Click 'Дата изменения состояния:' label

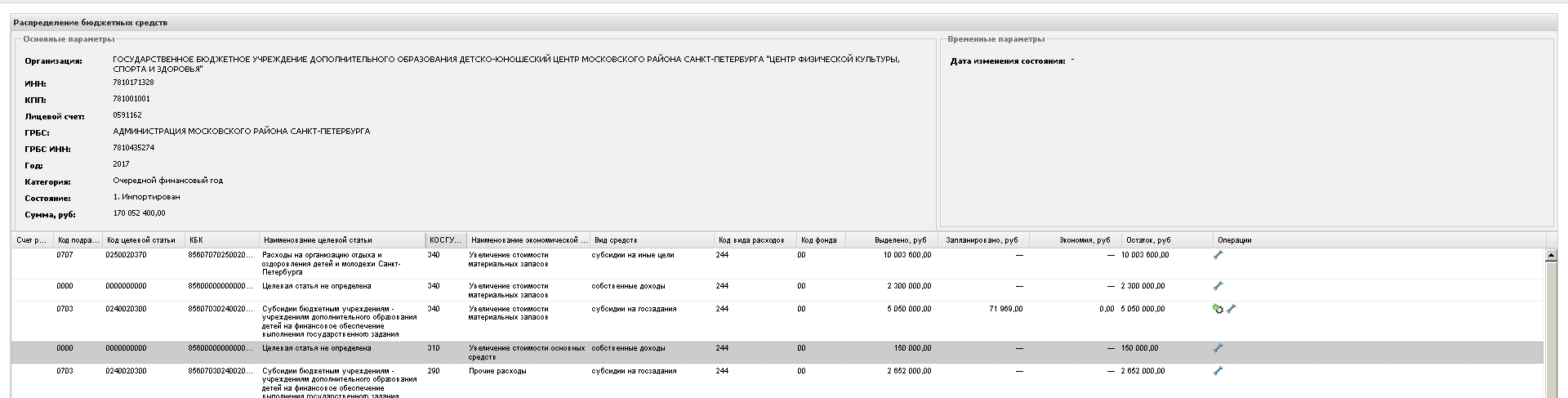pos(1008,61)
